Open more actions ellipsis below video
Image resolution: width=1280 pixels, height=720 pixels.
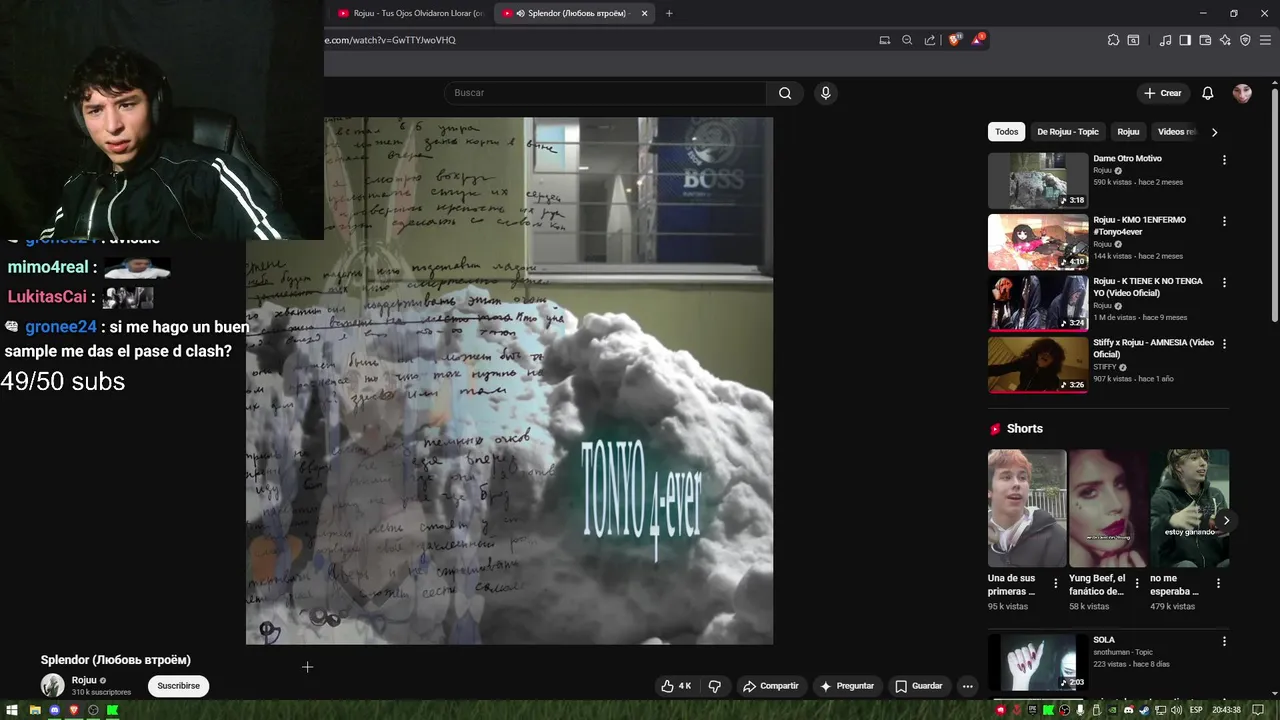coord(967,686)
